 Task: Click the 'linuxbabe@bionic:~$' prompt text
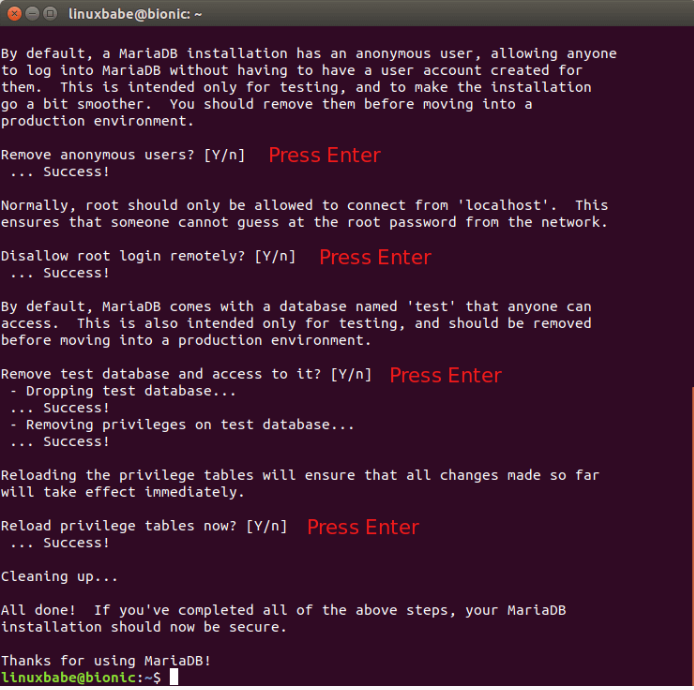[x=81, y=677]
